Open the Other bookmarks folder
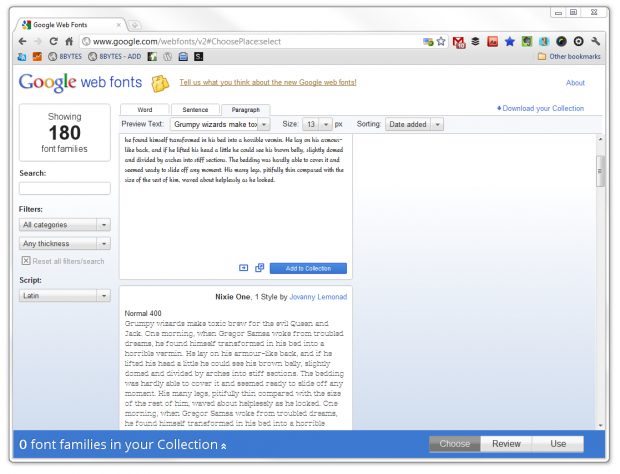The image size is (620, 474). click(x=569, y=57)
